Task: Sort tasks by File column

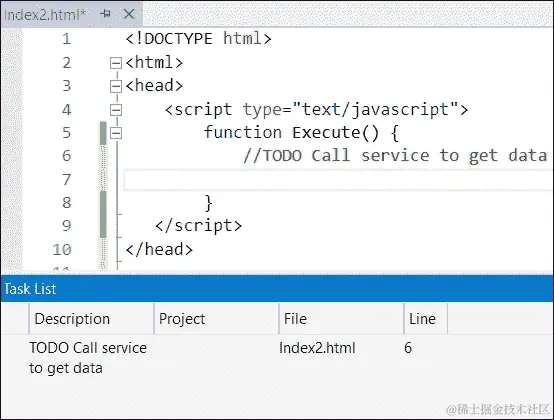Action: click(x=341, y=319)
